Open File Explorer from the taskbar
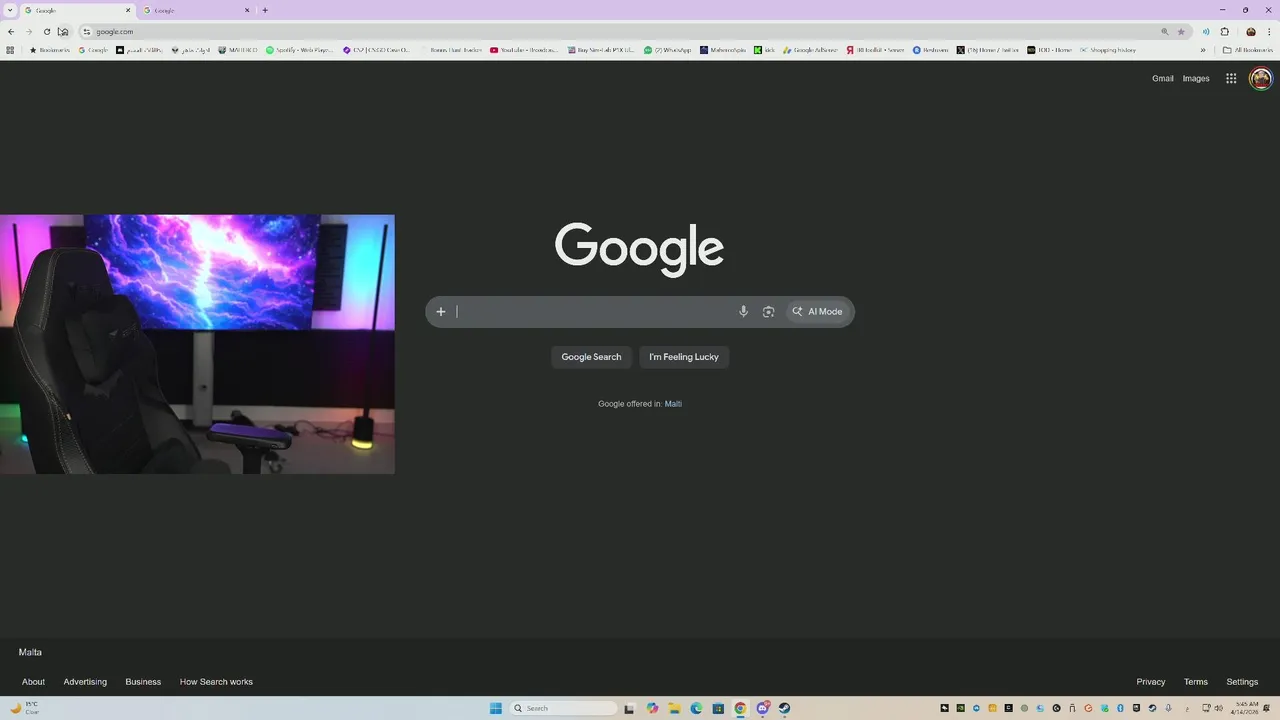1280x720 pixels. tap(675, 708)
